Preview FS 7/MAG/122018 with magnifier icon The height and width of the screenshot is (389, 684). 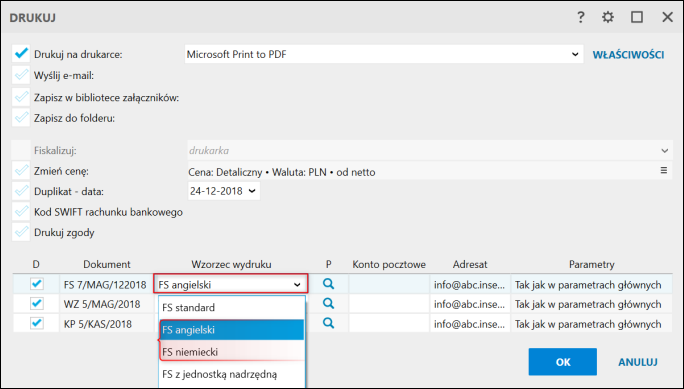328,284
